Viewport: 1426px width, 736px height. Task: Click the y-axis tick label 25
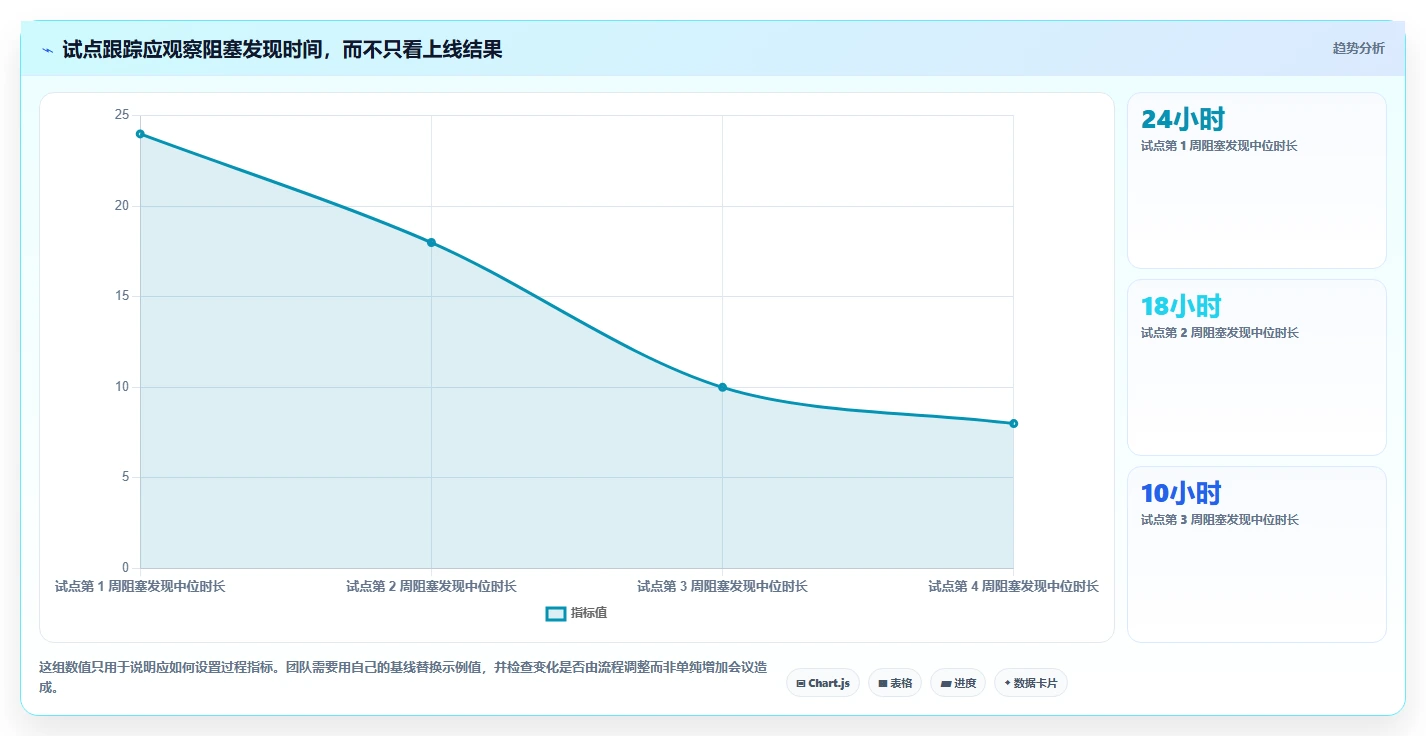(122, 115)
